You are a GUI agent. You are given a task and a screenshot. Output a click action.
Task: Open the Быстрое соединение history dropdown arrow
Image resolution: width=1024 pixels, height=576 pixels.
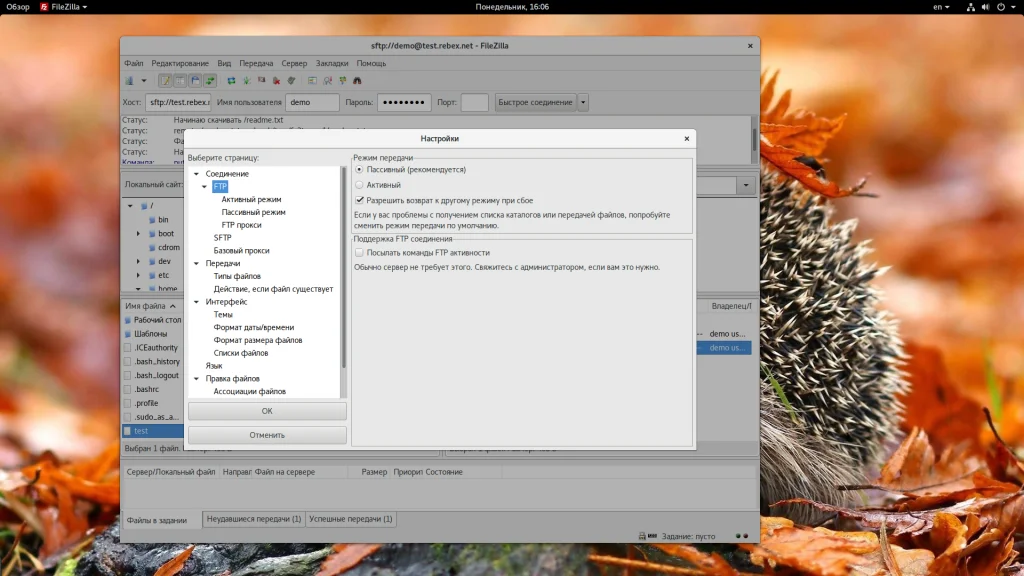(583, 102)
